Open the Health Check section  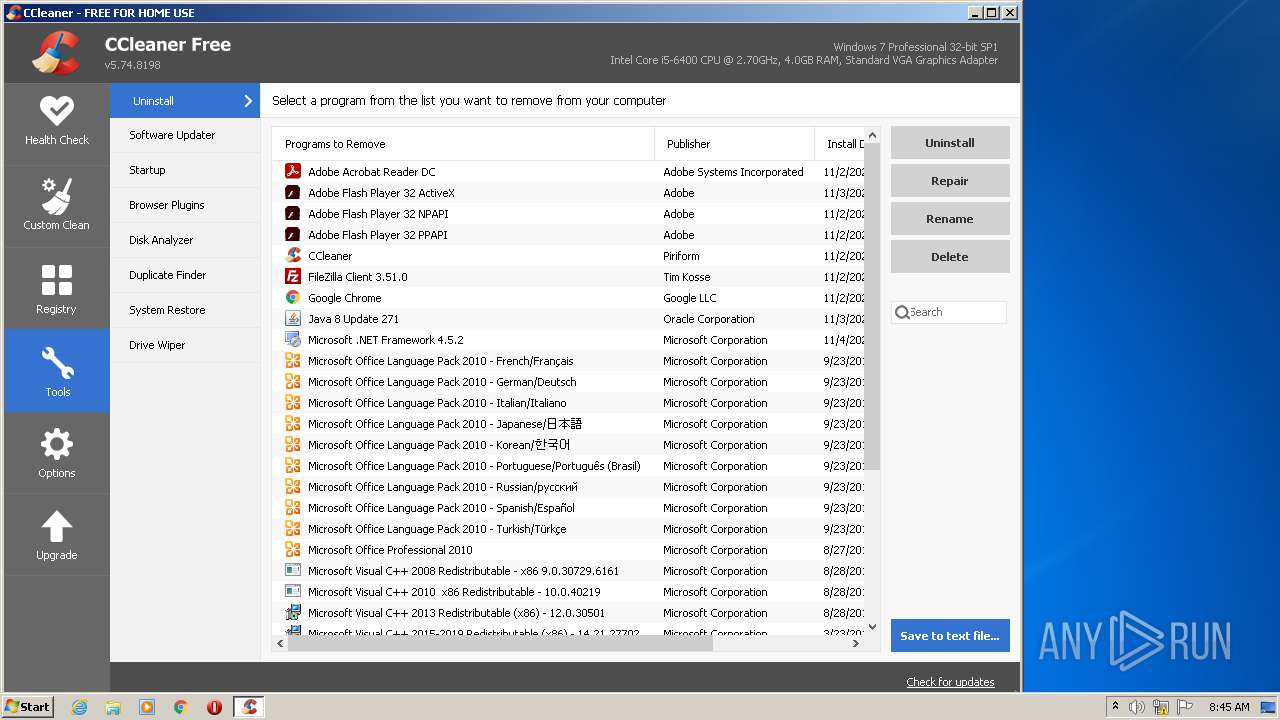click(57, 123)
